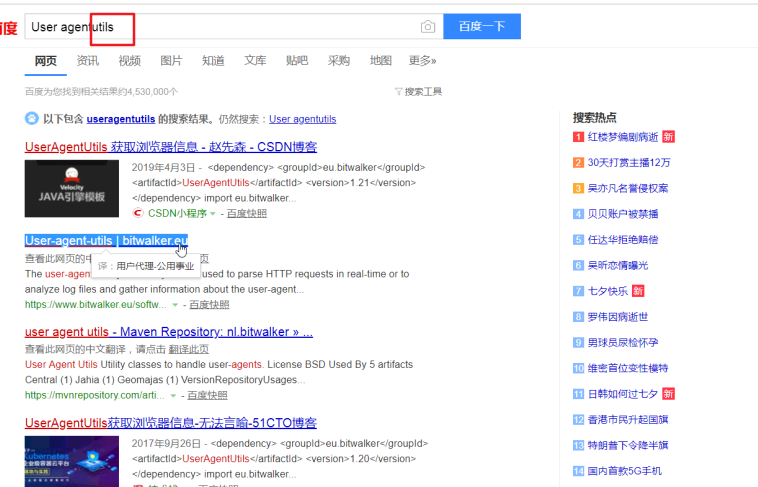
Task: Focus the Baidu search input field
Action: pos(233,26)
